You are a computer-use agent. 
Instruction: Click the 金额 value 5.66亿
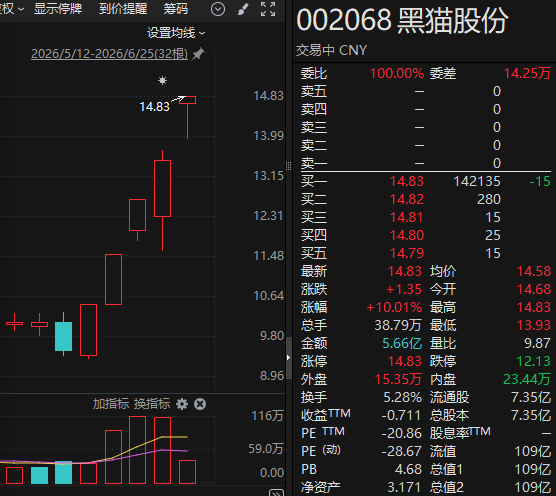coord(402,344)
